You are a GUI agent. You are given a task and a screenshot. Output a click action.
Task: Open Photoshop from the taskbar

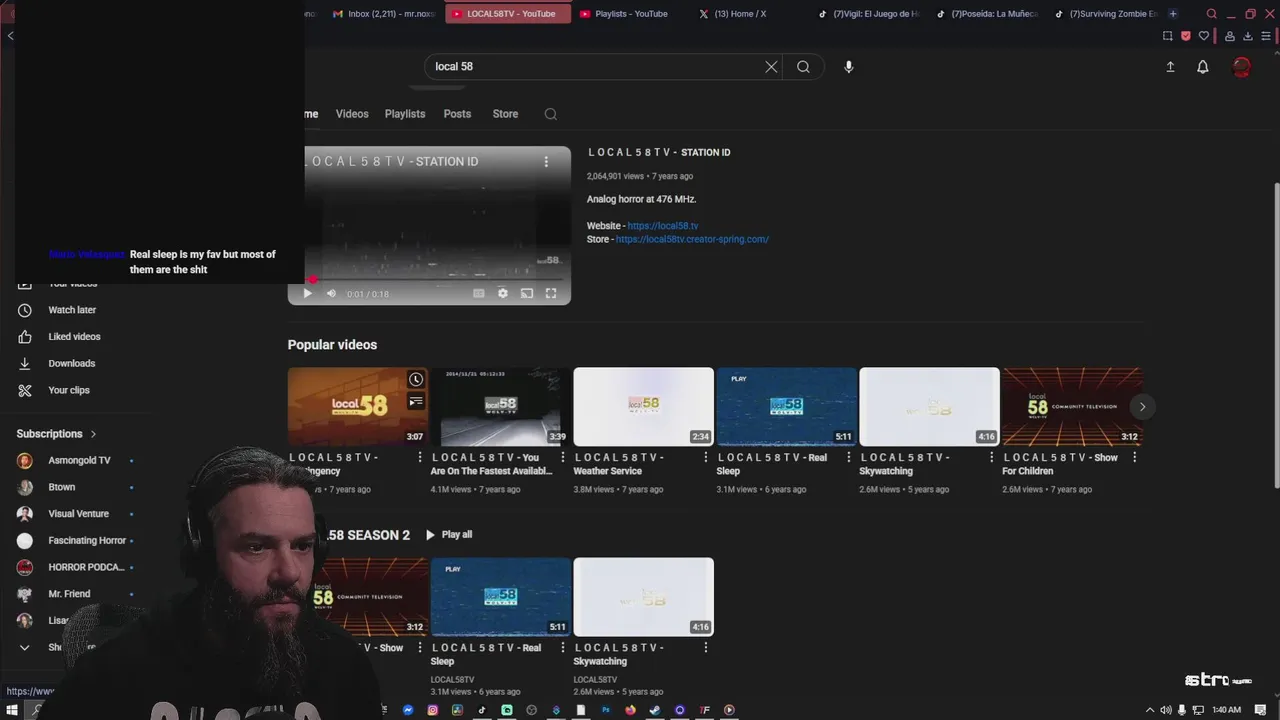click(x=605, y=710)
